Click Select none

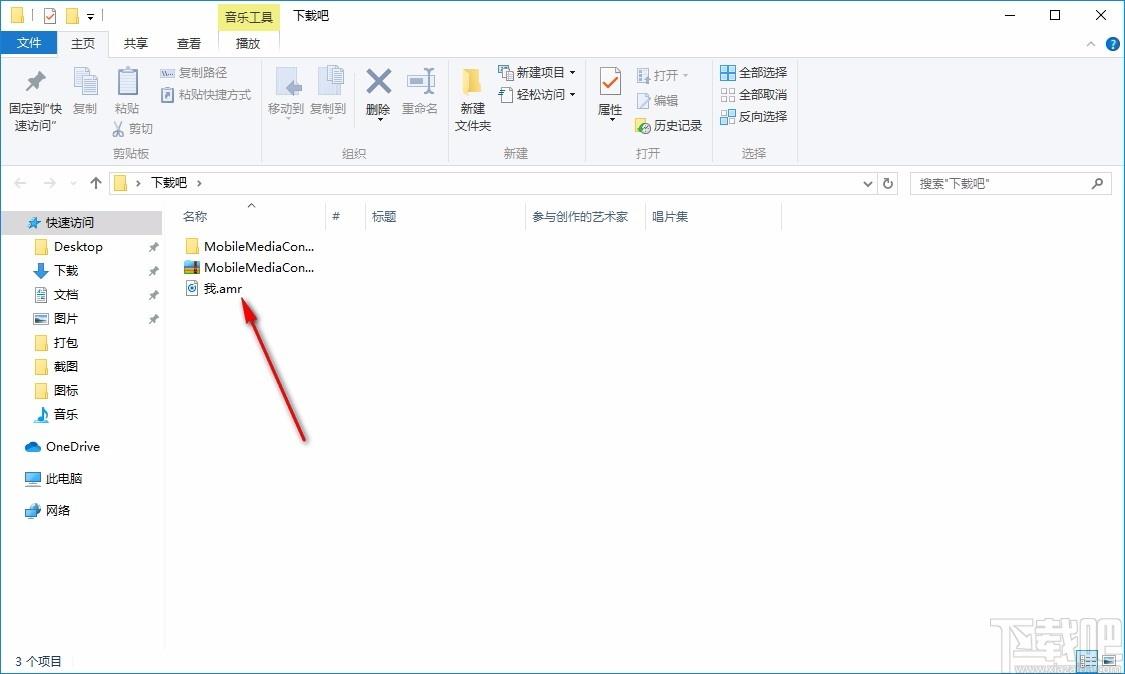point(753,95)
